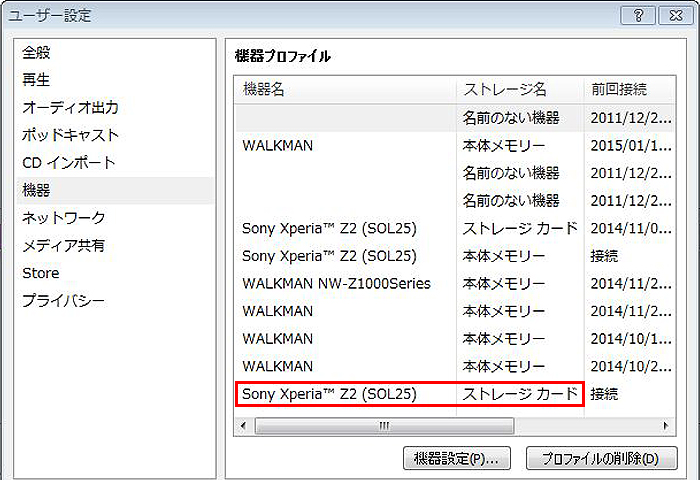Select ポッドキャスト category
This screenshot has height=480, width=700.
tap(115, 135)
